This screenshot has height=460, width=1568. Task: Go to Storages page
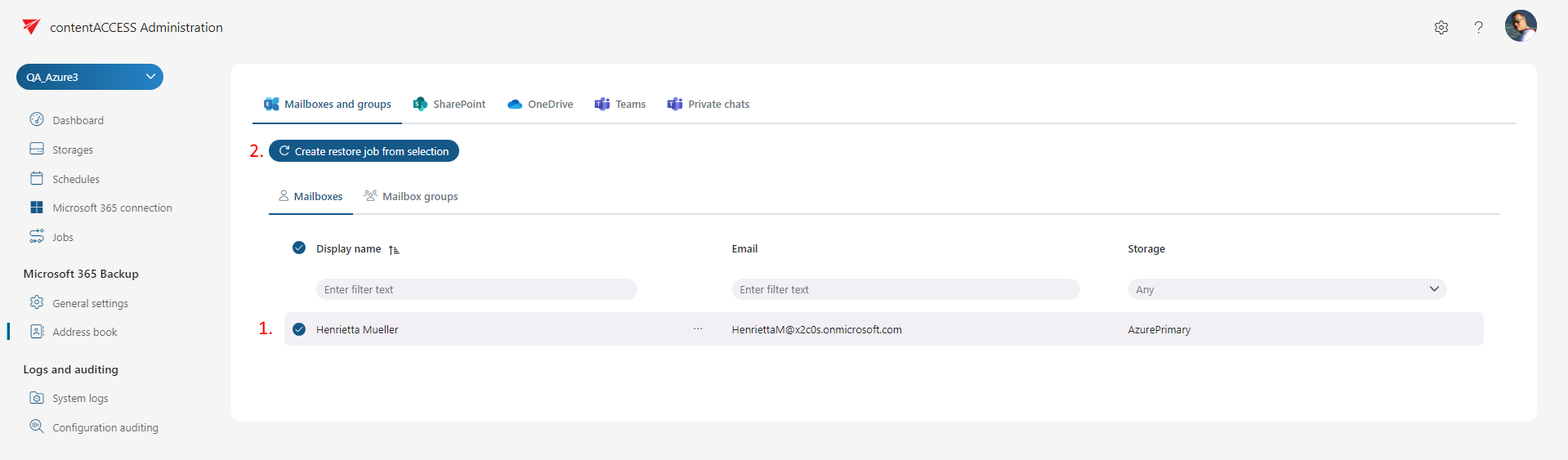73,150
